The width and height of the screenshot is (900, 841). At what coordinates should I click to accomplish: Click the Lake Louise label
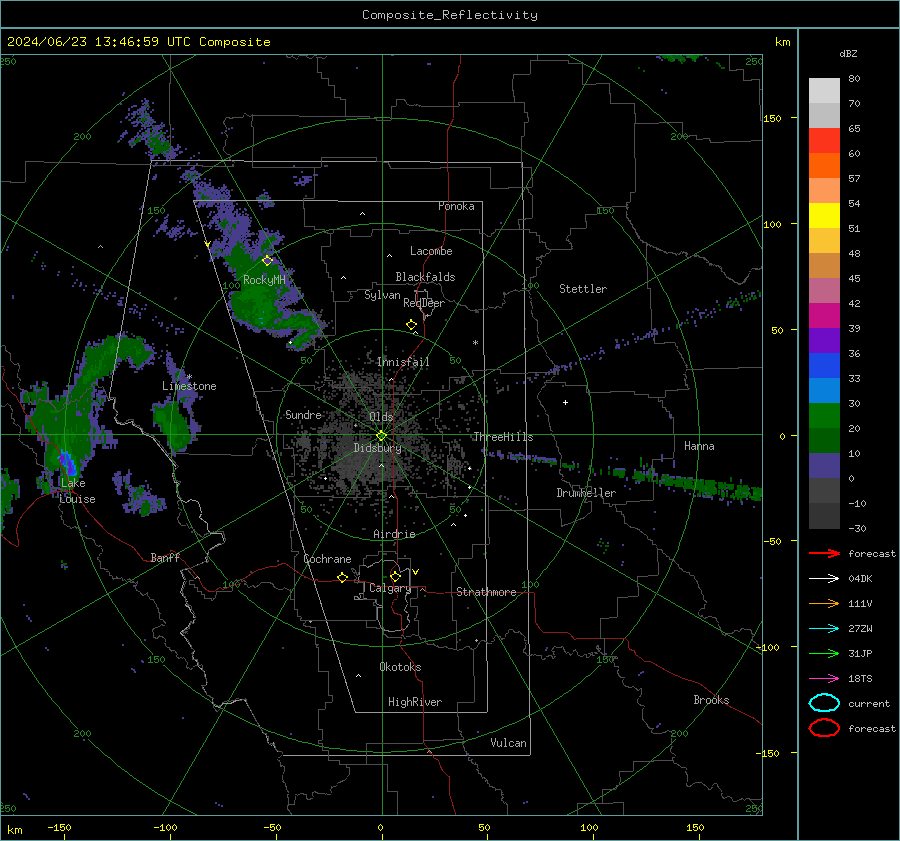(x=77, y=491)
